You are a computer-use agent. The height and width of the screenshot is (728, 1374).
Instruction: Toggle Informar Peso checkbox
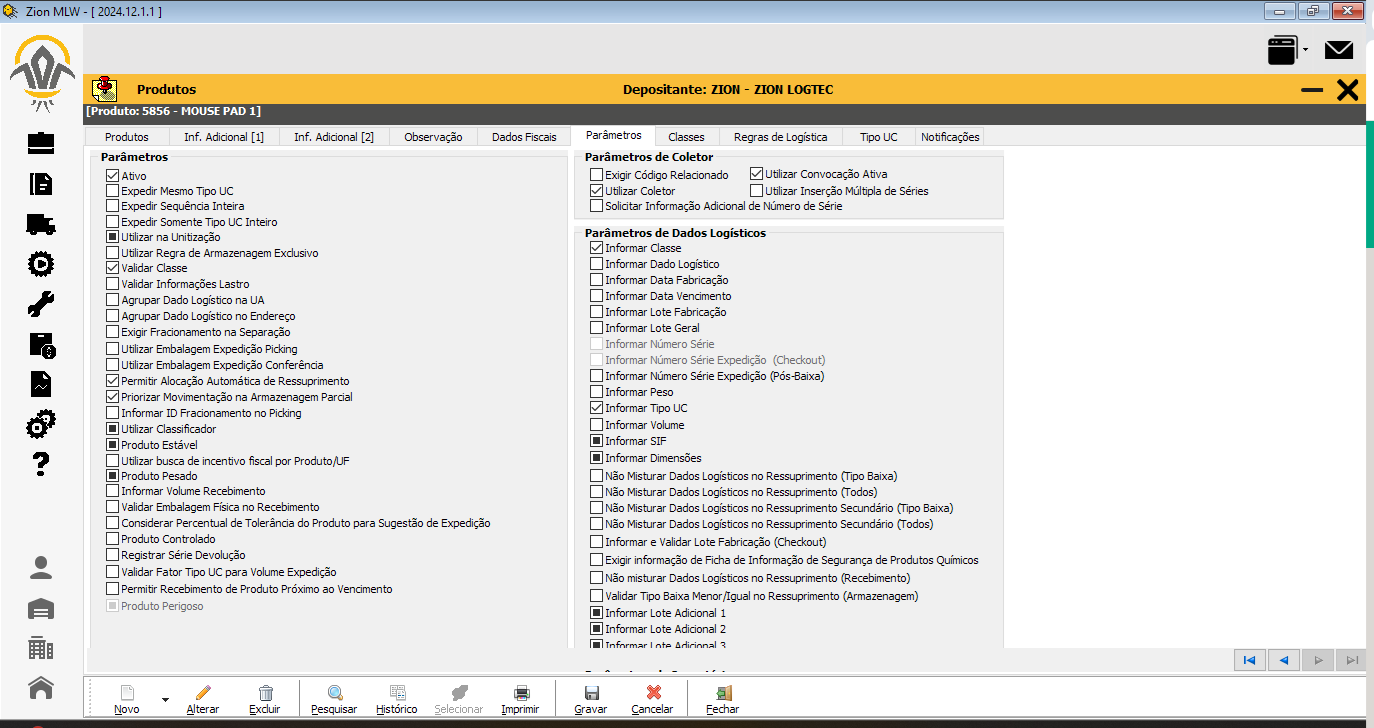[x=597, y=392]
